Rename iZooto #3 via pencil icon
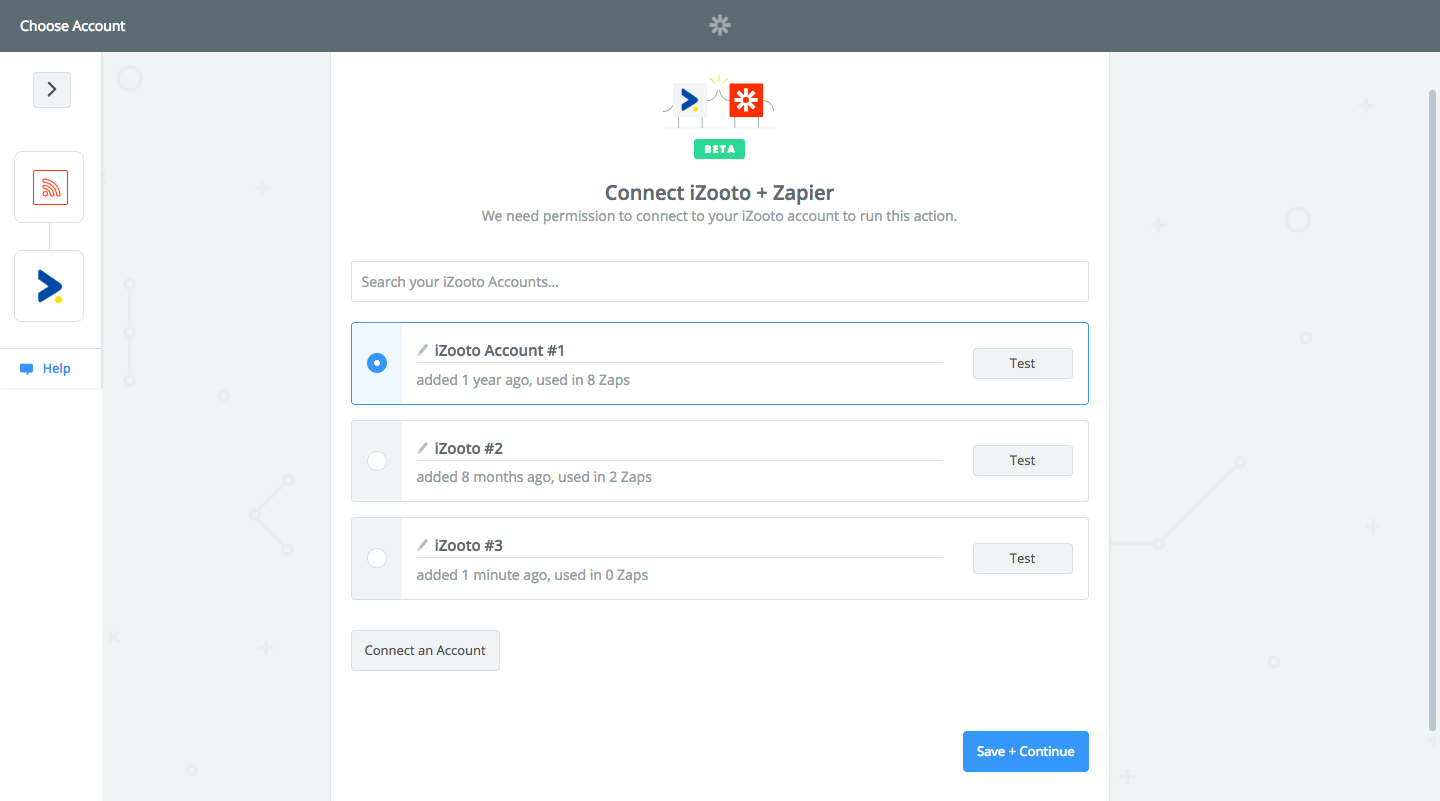The width and height of the screenshot is (1440, 801). coord(423,545)
